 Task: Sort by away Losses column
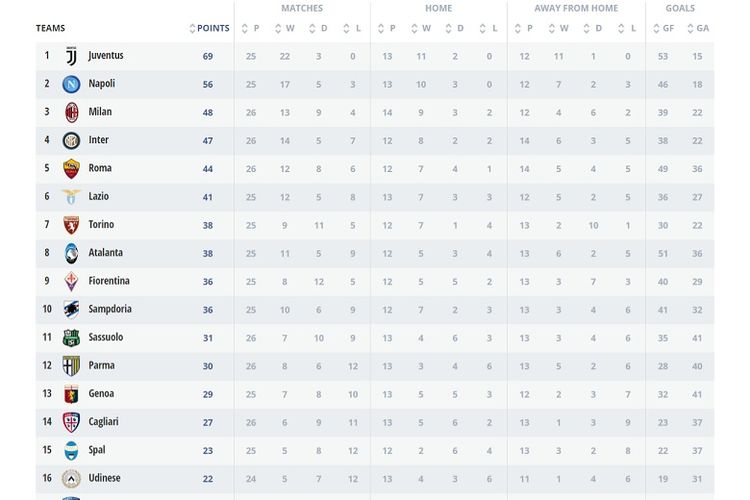(627, 28)
